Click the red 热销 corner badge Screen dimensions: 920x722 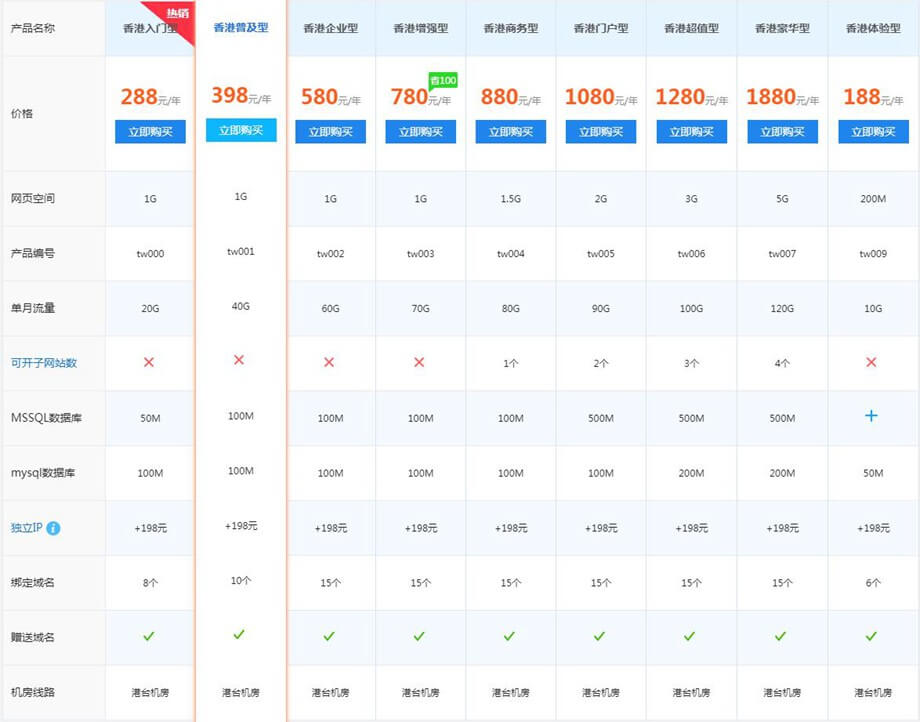(178, 14)
